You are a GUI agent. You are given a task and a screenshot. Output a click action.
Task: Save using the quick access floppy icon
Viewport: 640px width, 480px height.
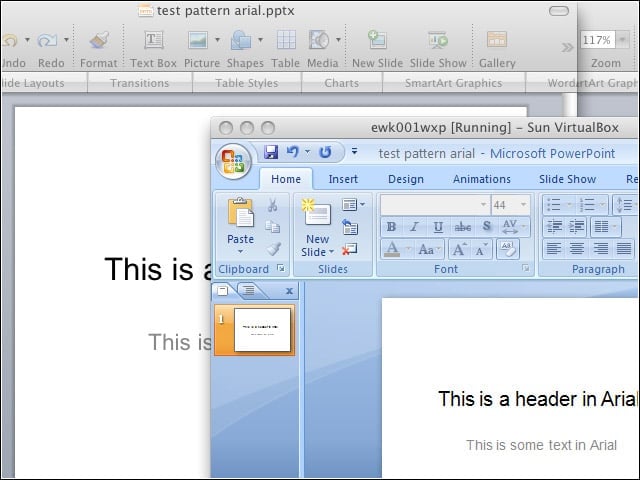click(271, 152)
